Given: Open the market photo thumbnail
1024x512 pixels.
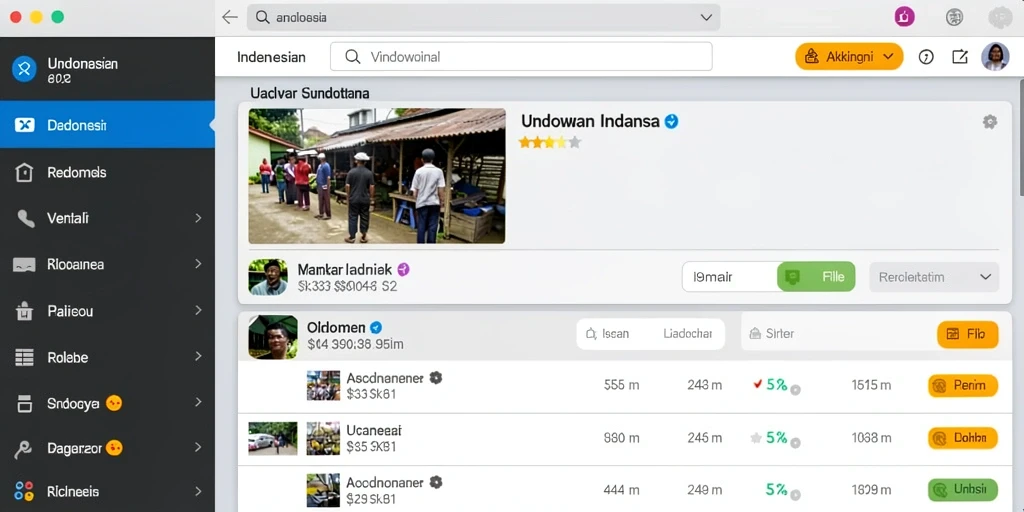Looking at the screenshot, I should [377, 176].
